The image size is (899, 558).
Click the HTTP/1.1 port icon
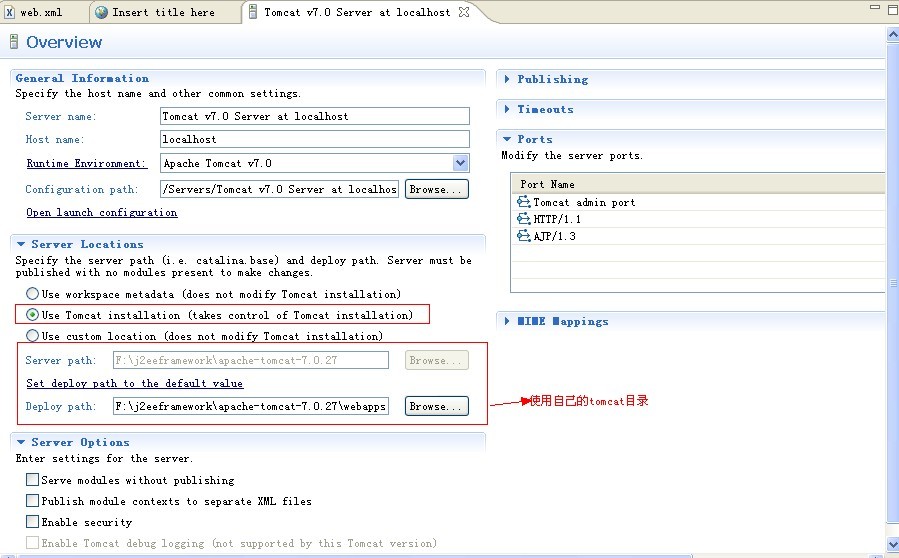(523, 218)
